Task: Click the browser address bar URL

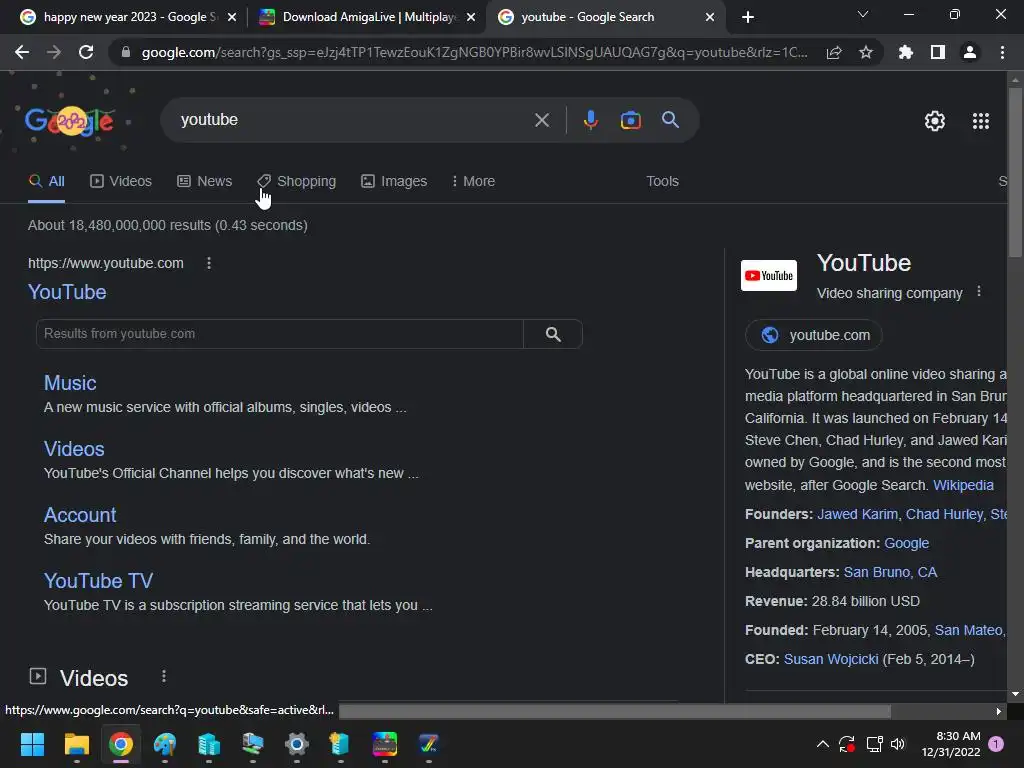Action: [x=473, y=52]
